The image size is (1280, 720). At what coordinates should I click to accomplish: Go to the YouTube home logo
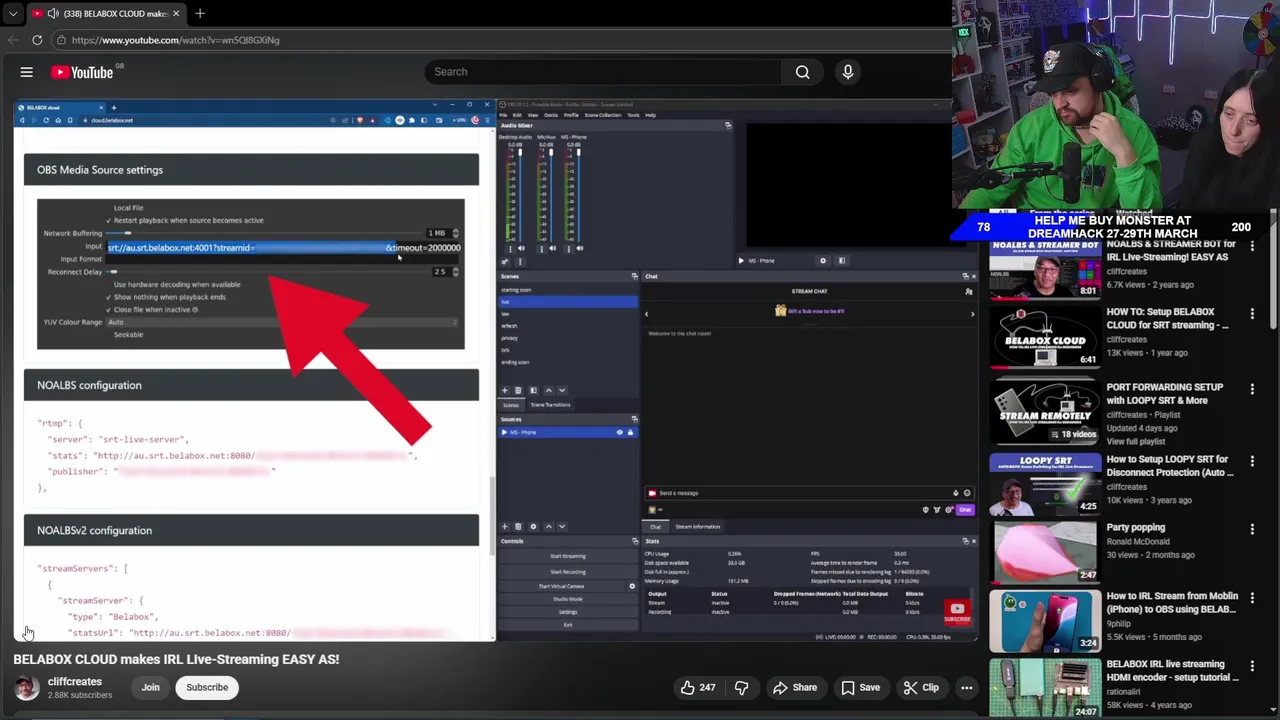pos(82,72)
